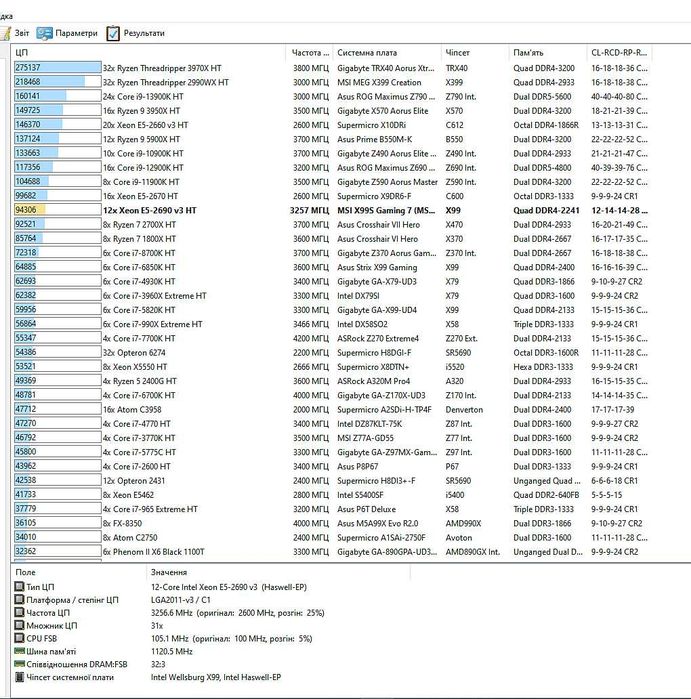Screen dimensions: 691x699
Task: Click the Співвідношення DRAM:FSB memory icon
Action: [x=19, y=664]
